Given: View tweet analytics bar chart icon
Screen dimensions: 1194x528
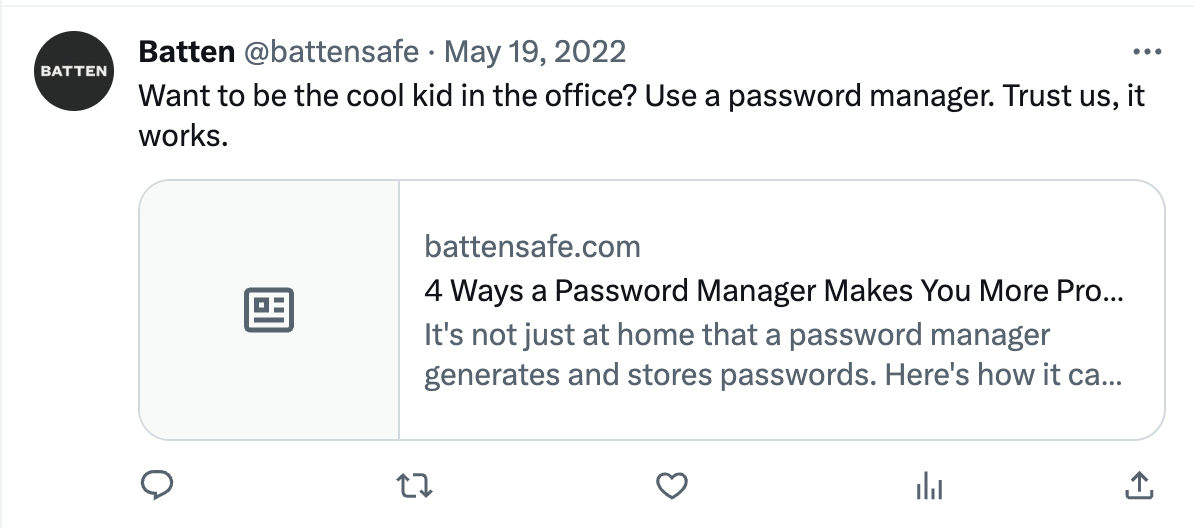Looking at the screenshot, I should [929, 485].
